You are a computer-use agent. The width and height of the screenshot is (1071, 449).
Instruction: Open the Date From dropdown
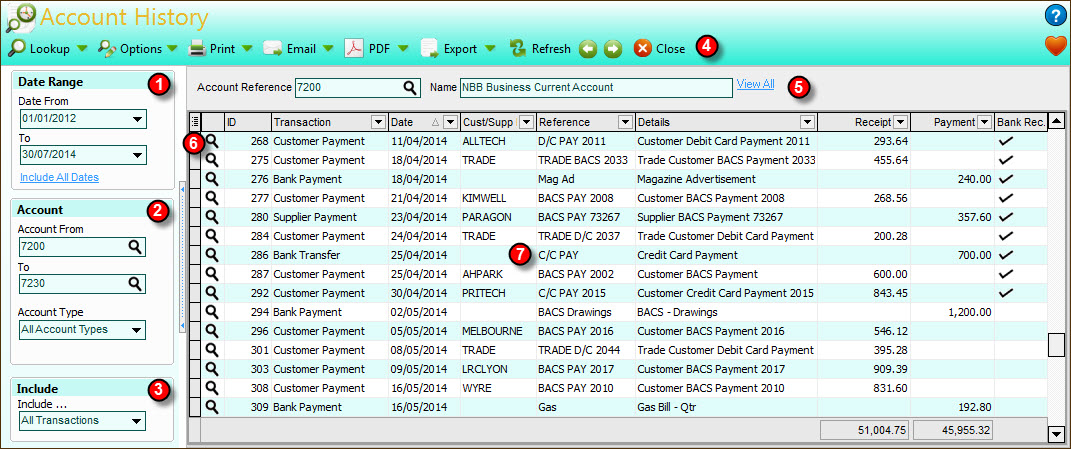tap(137, 120)
